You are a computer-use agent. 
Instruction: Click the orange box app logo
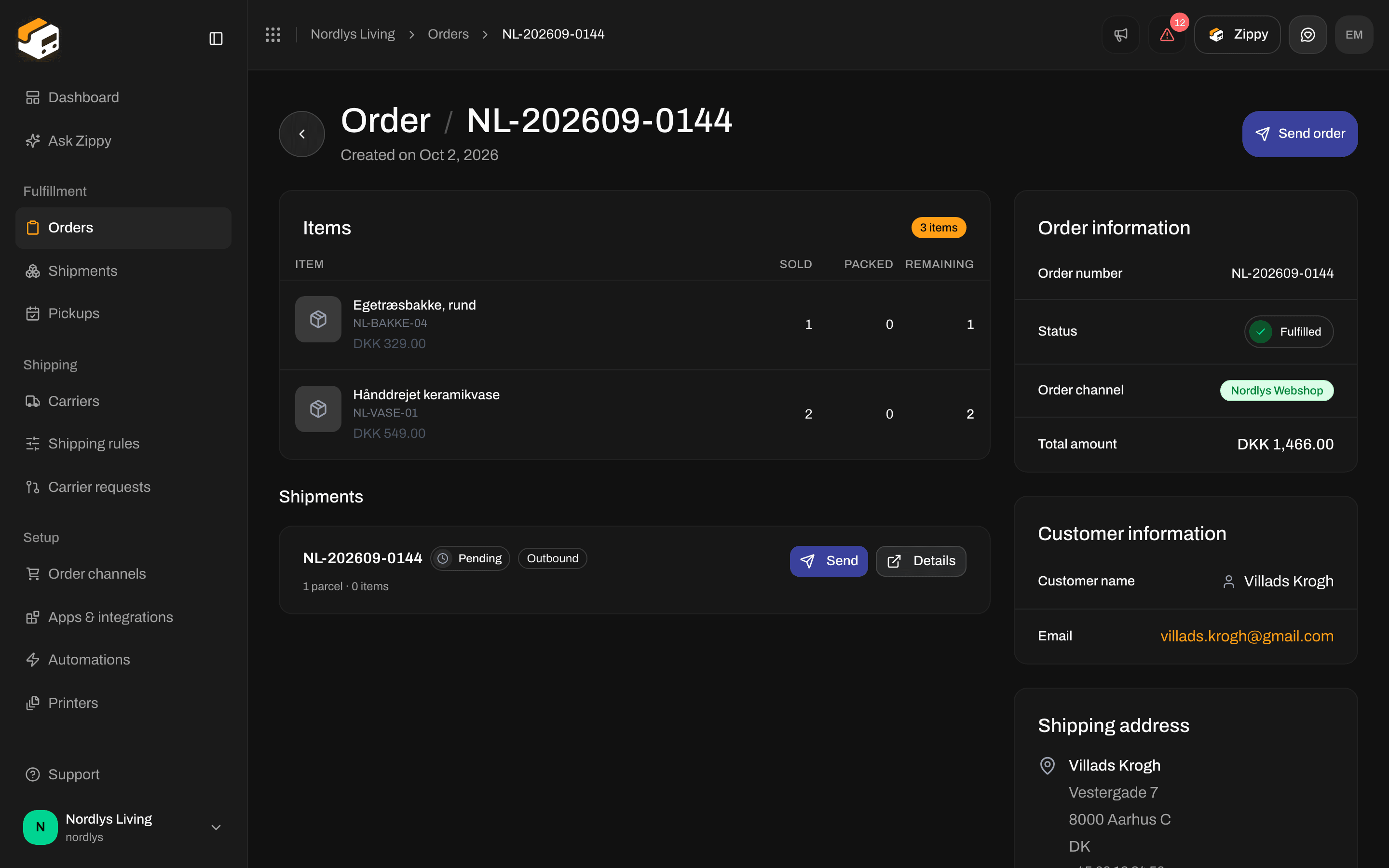[39, 39]
